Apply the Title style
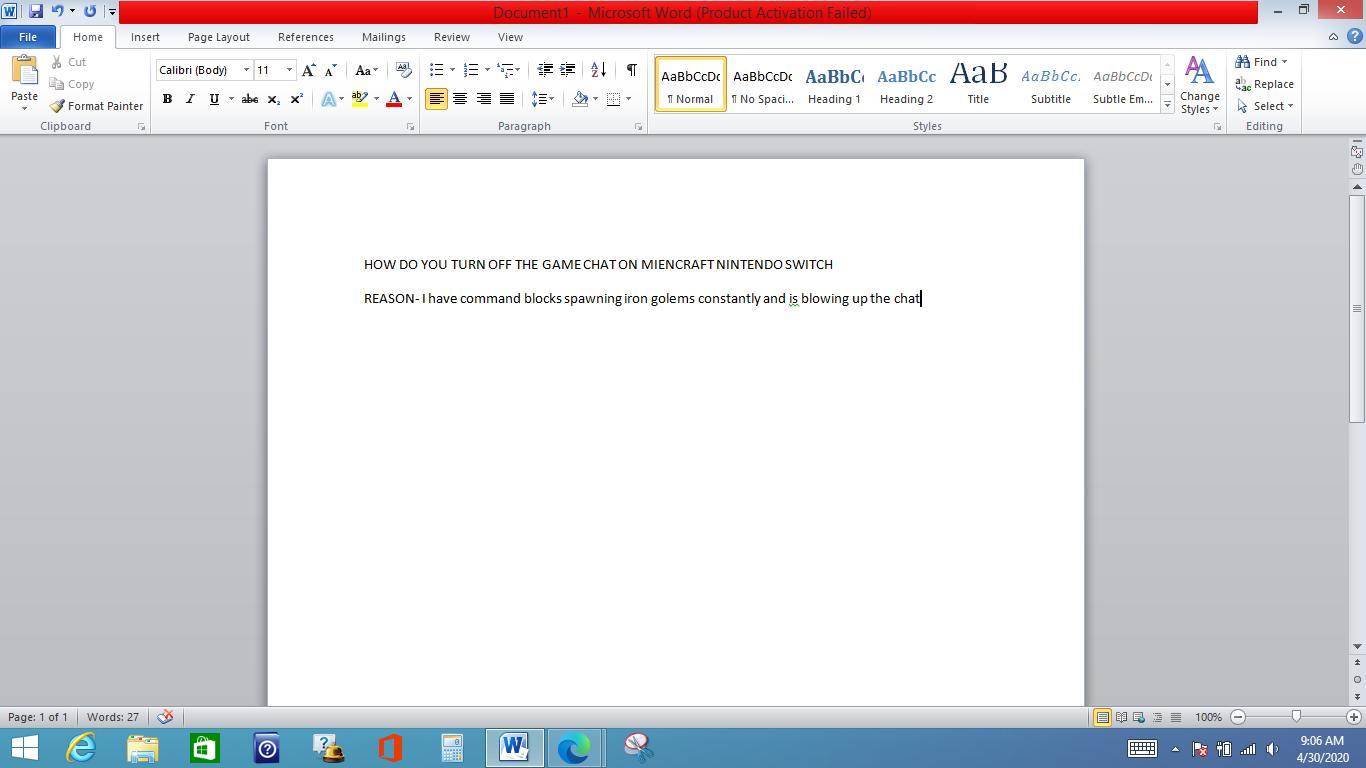1366x768 pixels. click(978, 84)
